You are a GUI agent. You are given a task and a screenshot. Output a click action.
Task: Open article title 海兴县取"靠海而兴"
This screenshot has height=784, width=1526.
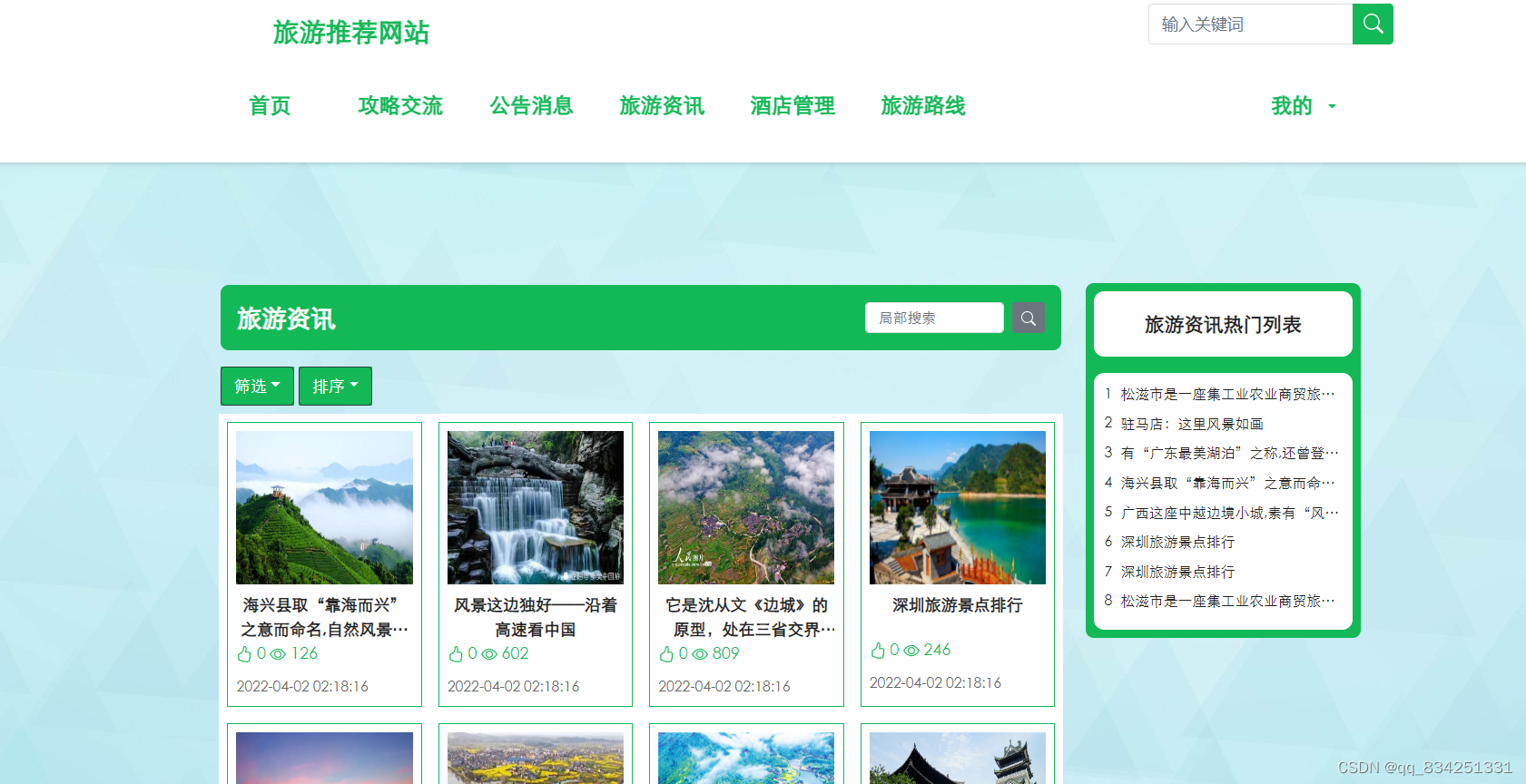point(324,617)
